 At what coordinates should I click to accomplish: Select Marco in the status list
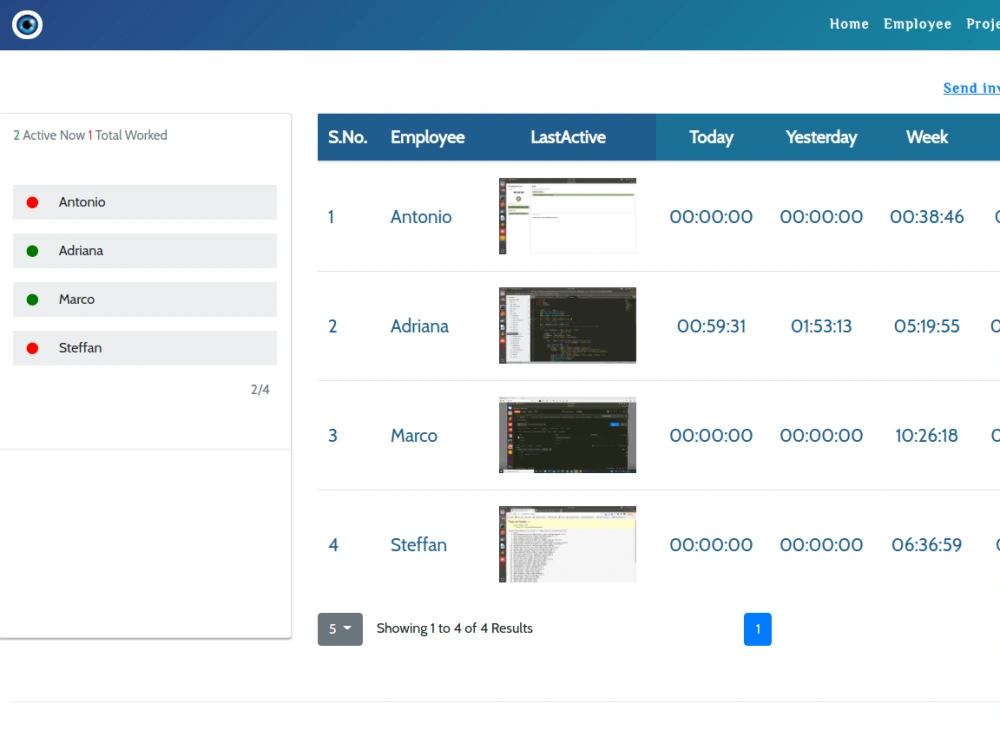pos(145,299)
